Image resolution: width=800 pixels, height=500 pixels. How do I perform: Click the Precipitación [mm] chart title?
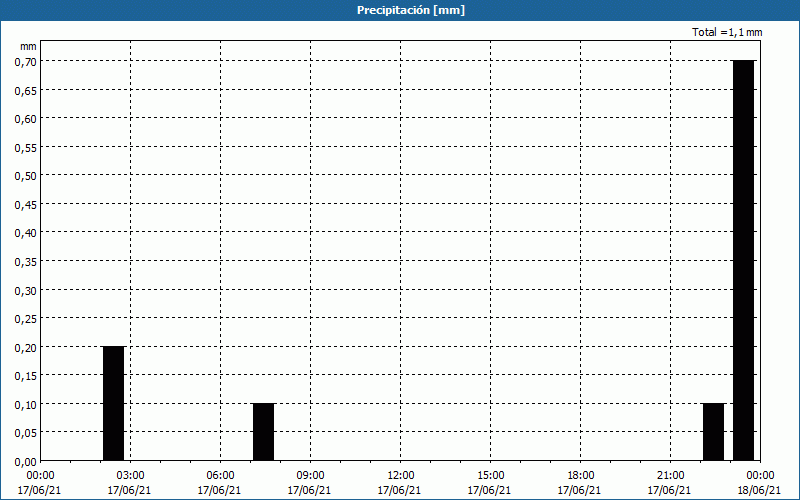click(x=411, y=10)
